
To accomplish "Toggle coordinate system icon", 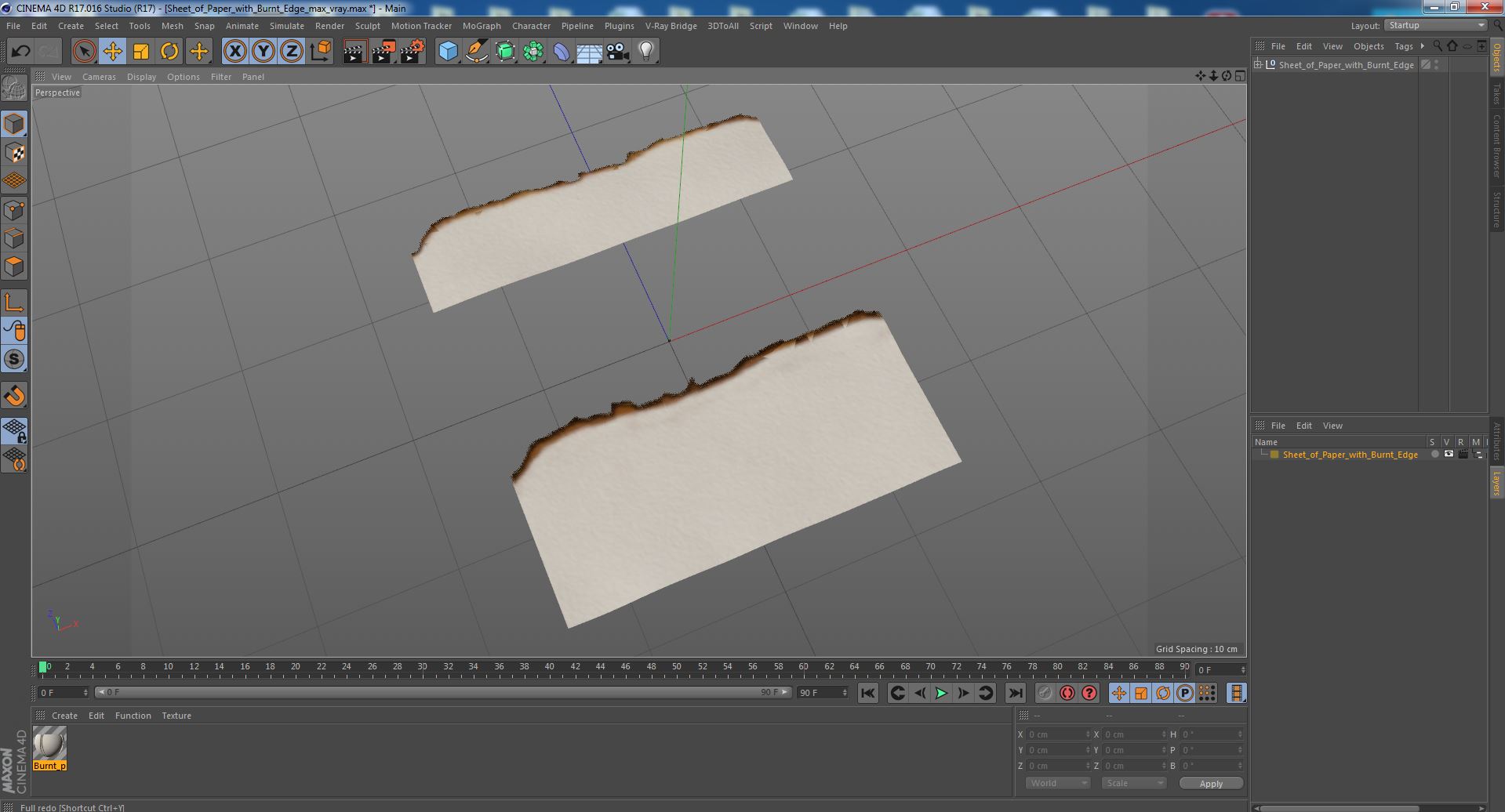I will [x=320, y=52].
